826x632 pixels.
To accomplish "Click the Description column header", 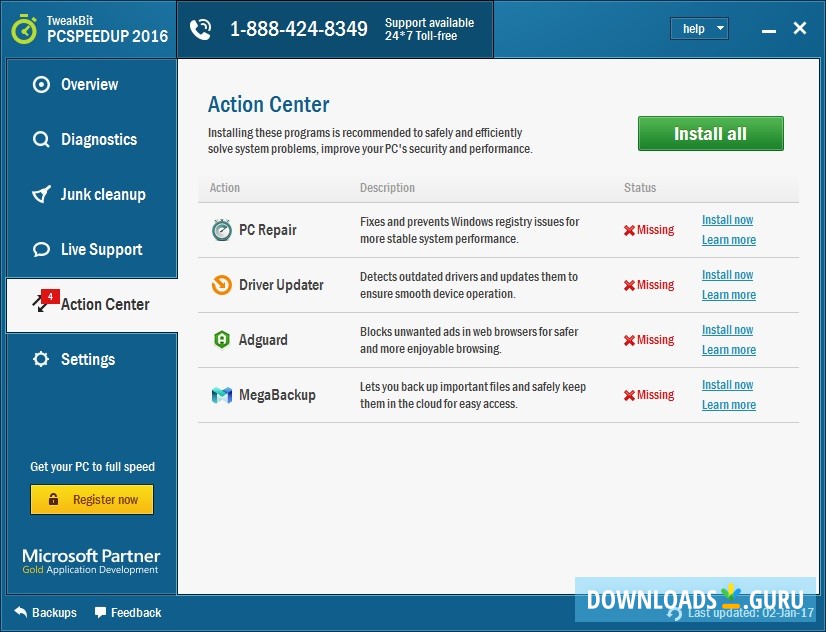I will pos(387,188).
